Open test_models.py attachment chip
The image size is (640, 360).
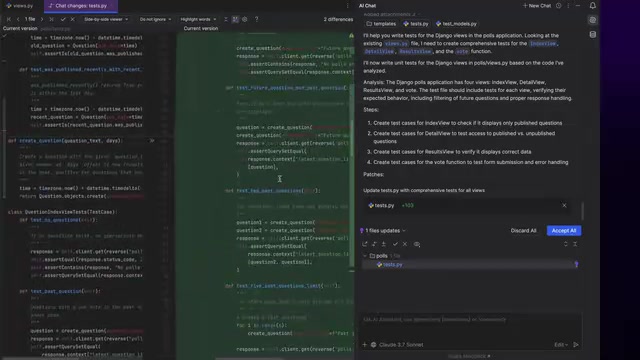point(456,24)
